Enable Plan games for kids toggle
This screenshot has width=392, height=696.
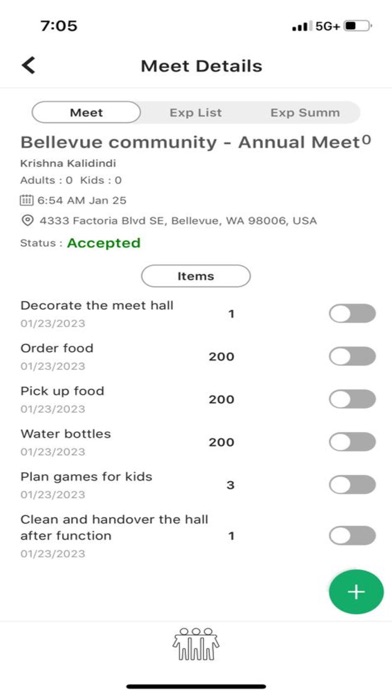click(x=352, y=484)
